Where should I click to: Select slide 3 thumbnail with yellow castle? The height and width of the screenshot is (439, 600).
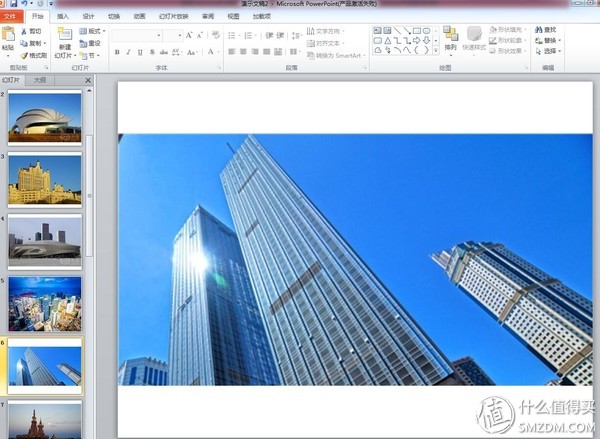tap(45, 180)
